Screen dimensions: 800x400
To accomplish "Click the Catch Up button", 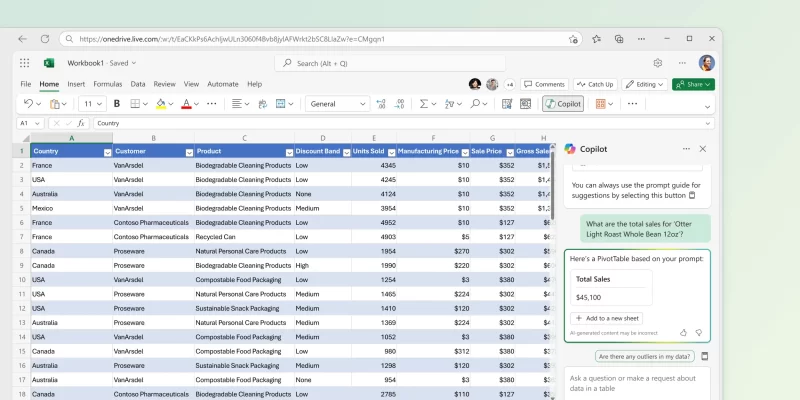I will [595, 84].
